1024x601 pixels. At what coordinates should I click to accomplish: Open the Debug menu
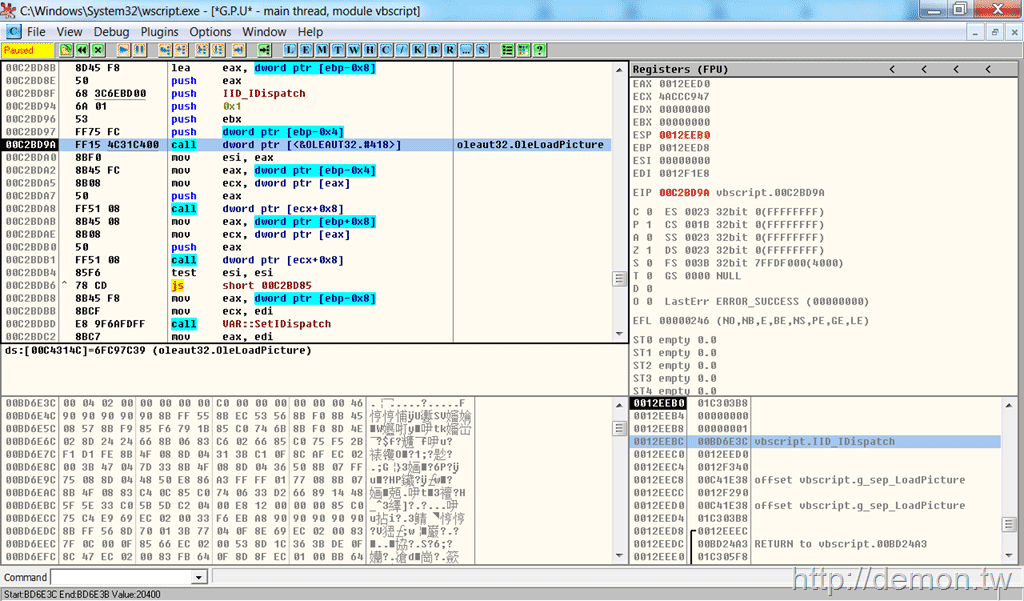pos(111,32)
